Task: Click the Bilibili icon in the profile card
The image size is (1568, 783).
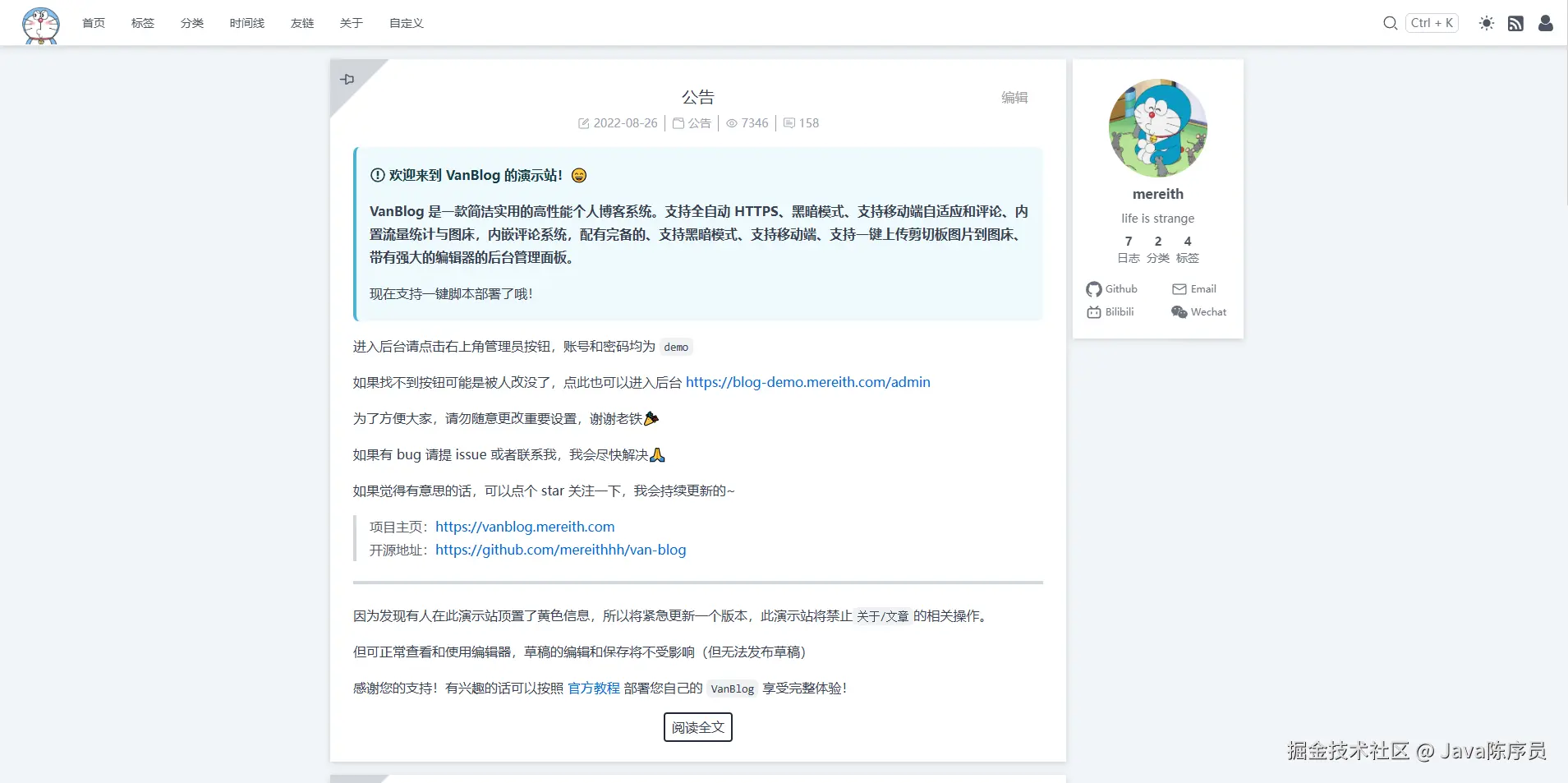Action: tap(1094, 312)
